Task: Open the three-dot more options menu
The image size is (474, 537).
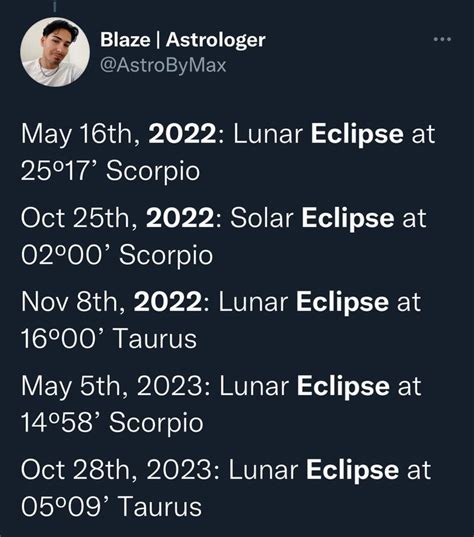Action: pyautogui.click(x=442, y=39)
